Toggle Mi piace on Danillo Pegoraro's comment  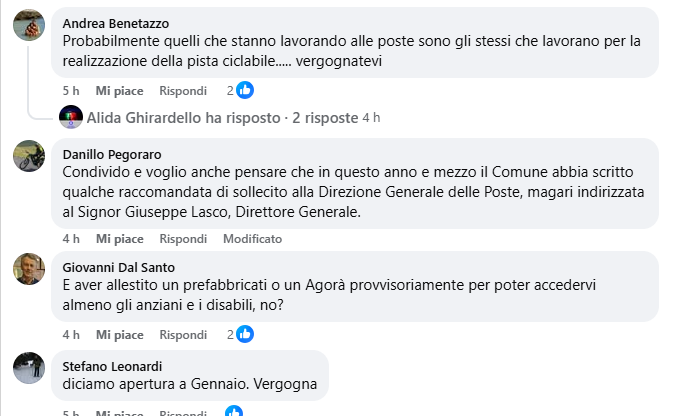click(120, 239)
